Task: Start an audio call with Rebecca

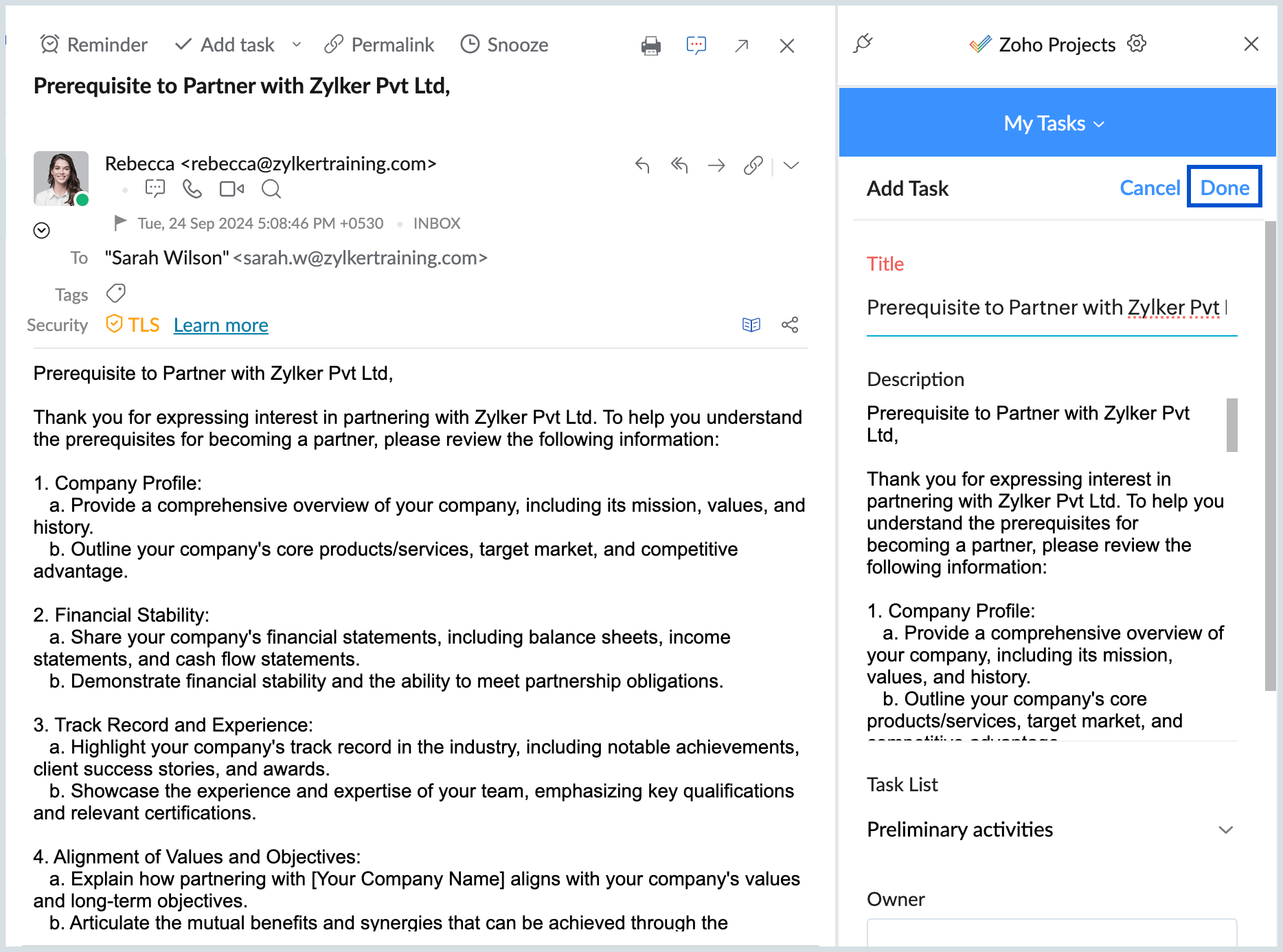Action: pyautogui.click(x=192, y=189)
